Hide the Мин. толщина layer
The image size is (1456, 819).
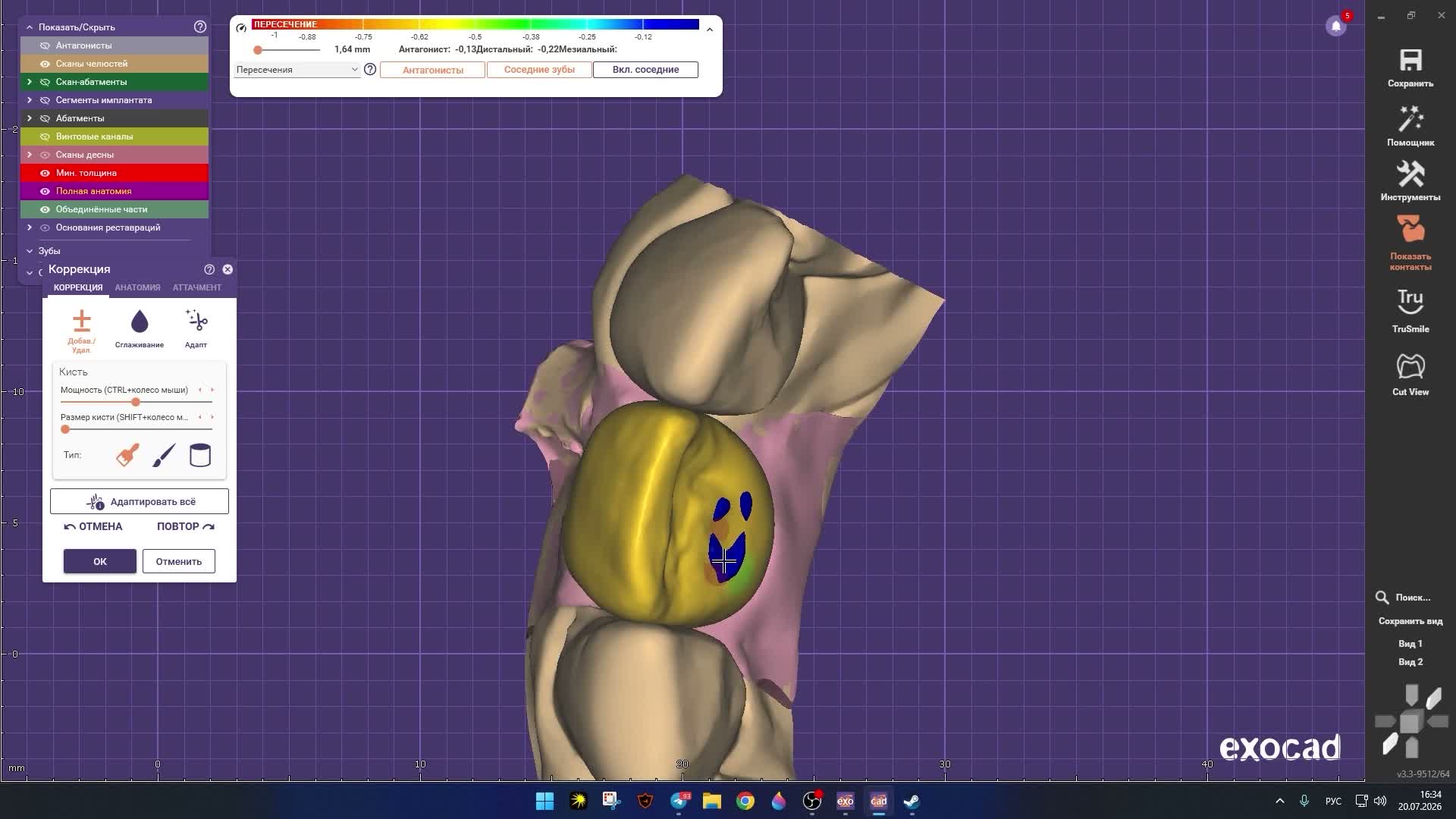coord(45,173)
